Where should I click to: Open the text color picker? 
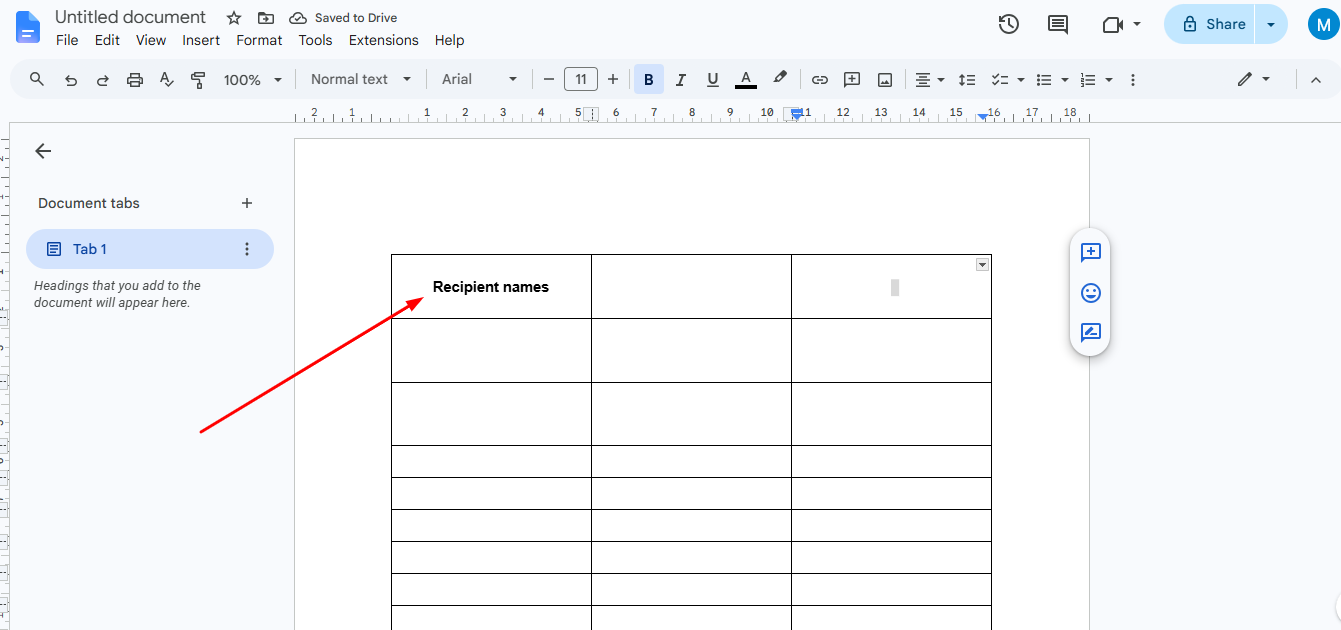click(745, 80)
